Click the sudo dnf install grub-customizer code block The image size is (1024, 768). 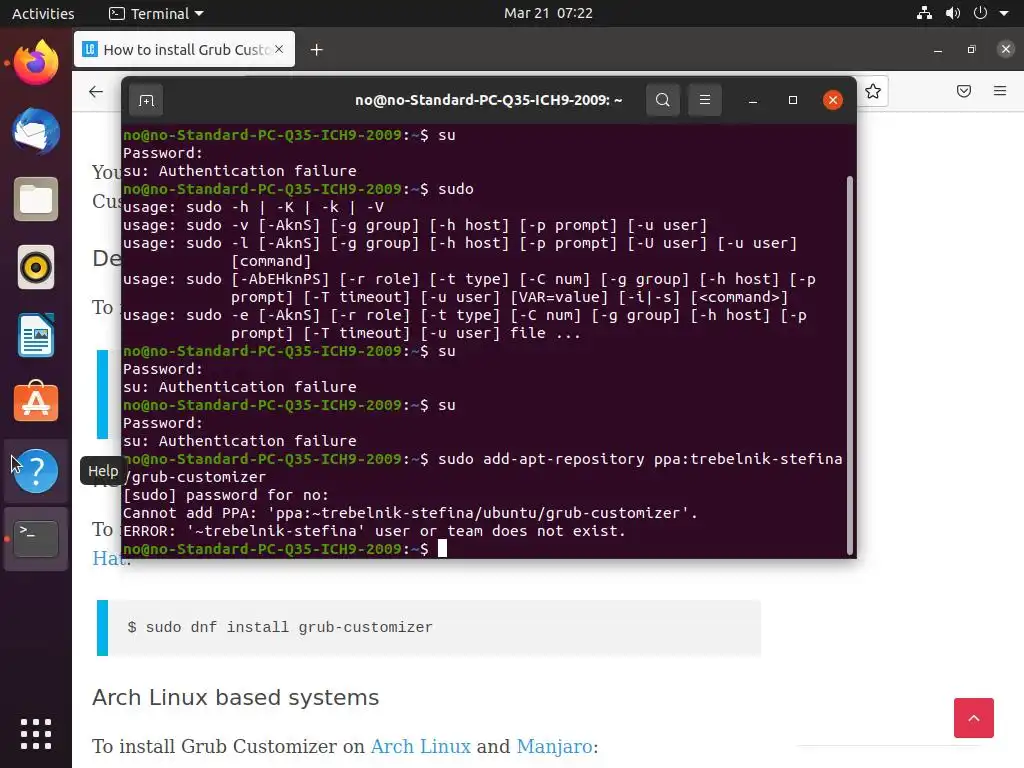point(429,628)
